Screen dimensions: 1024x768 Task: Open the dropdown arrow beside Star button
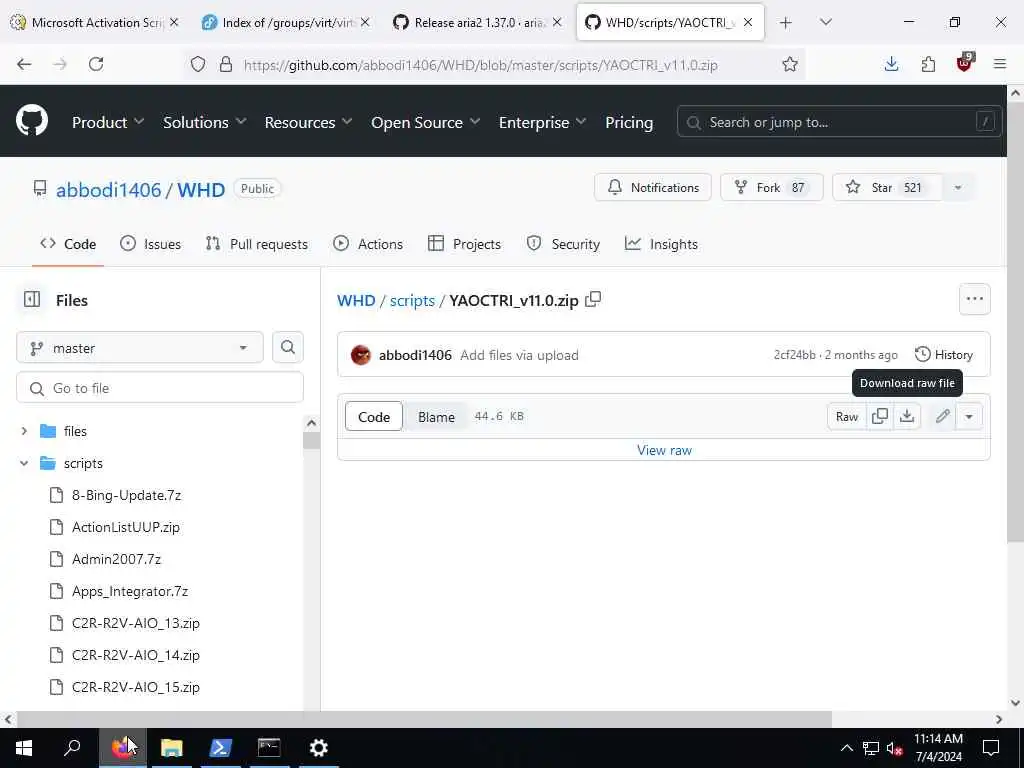point(957,187)
